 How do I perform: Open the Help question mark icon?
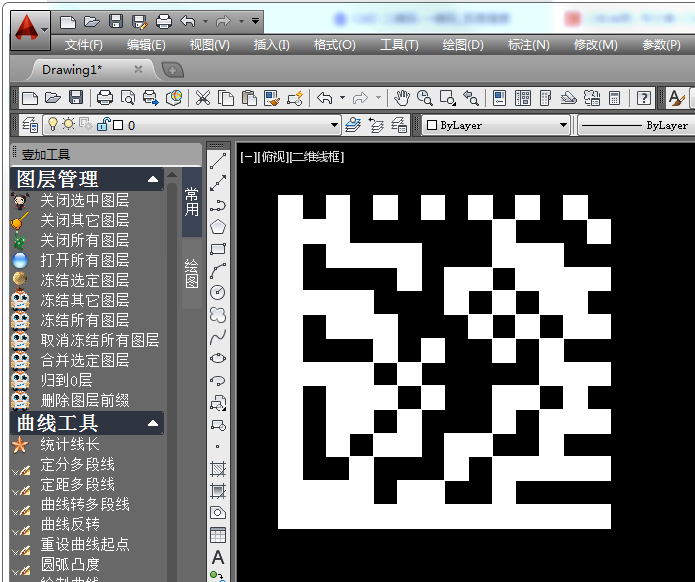[644, 98]
